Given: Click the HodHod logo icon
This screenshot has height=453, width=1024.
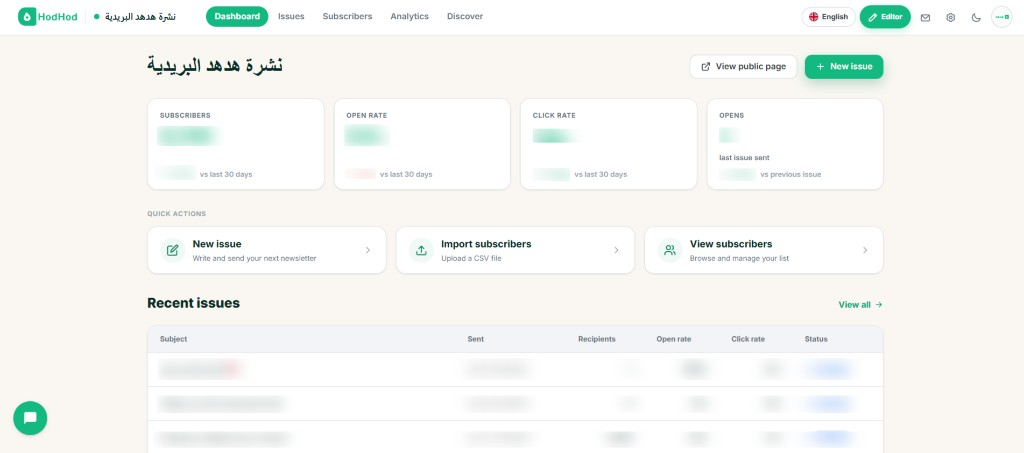Looking at the screenshot, I should 27,17.
